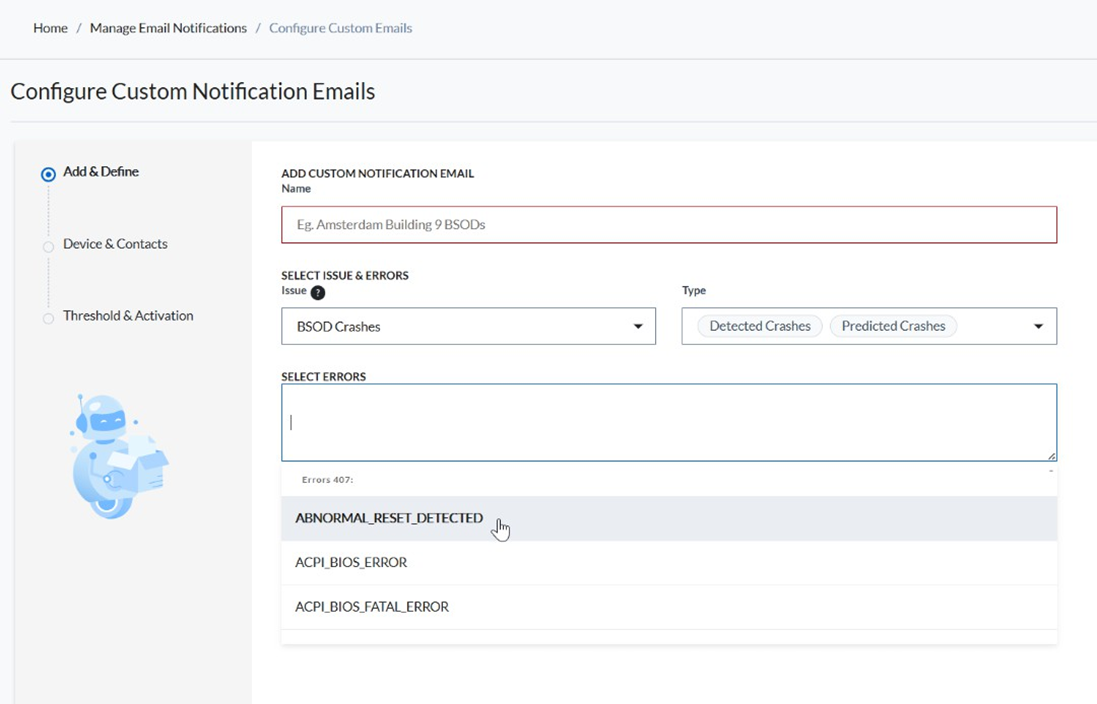Navigate to the Home breadcrumb
The image size is (1097, 704).
click(50, 28)
